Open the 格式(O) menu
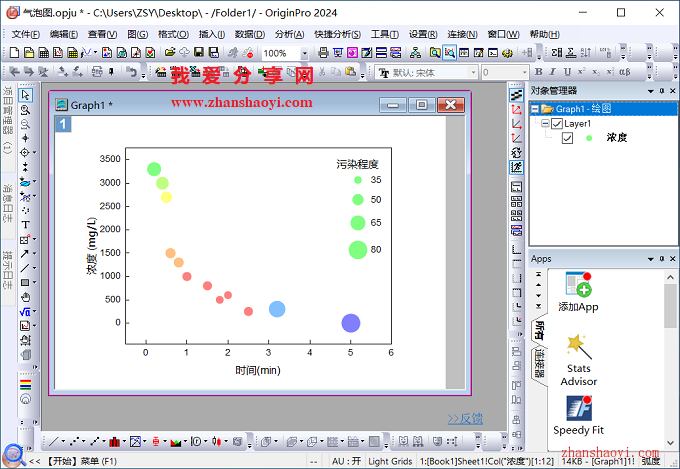 pyautogui.click(x=173, y=34)
